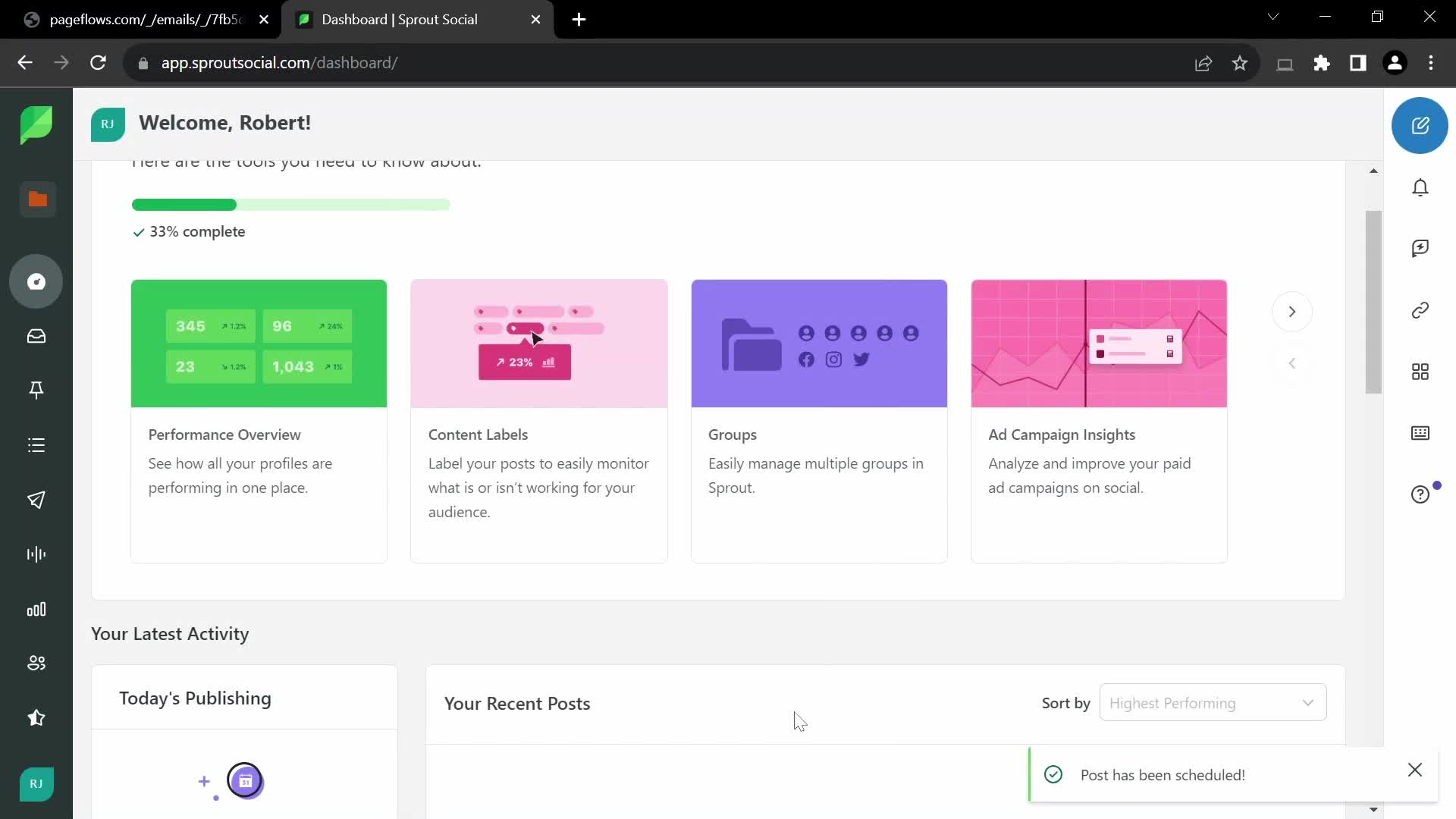Click the Sprout Social home icon
The height and width of the screenshot is (819, 1456).
coord(36,126)
